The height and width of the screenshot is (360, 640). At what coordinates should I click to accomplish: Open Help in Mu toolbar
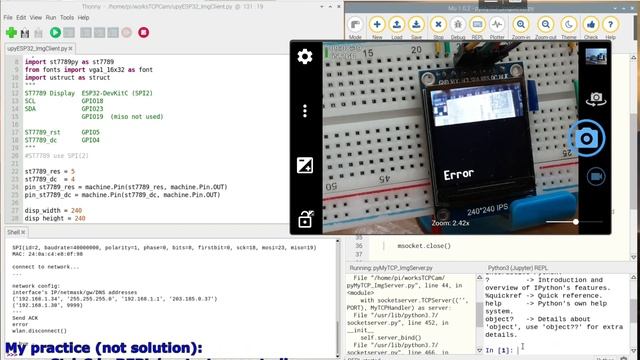tap(610, 28)
